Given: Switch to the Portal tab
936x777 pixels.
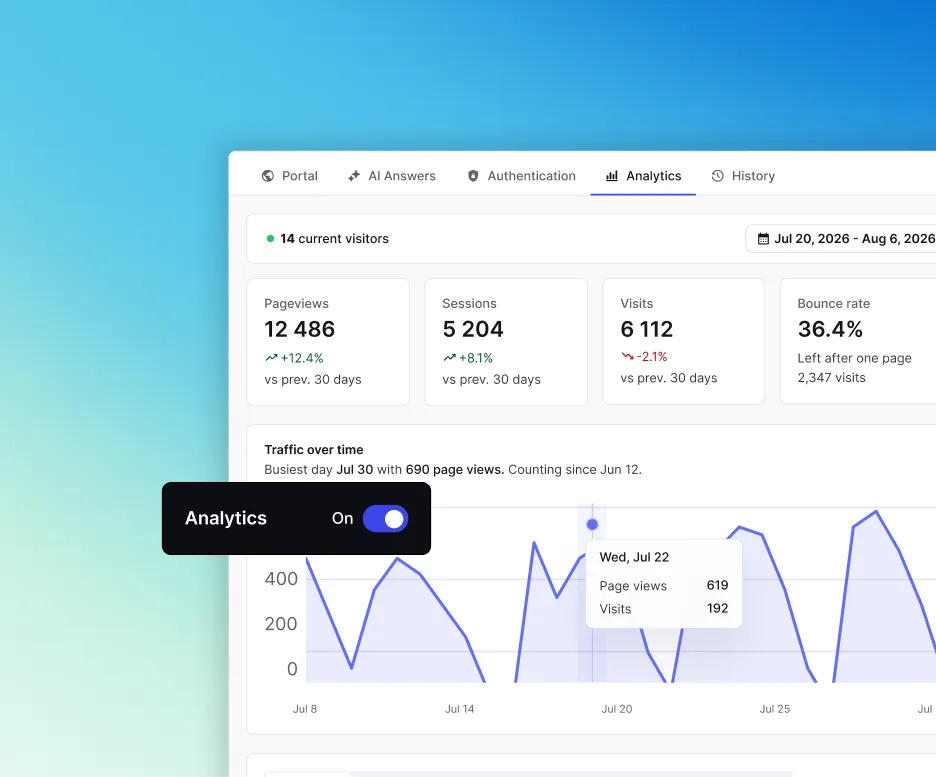Looking at the screenshot, I should click(x=290, y=176).
